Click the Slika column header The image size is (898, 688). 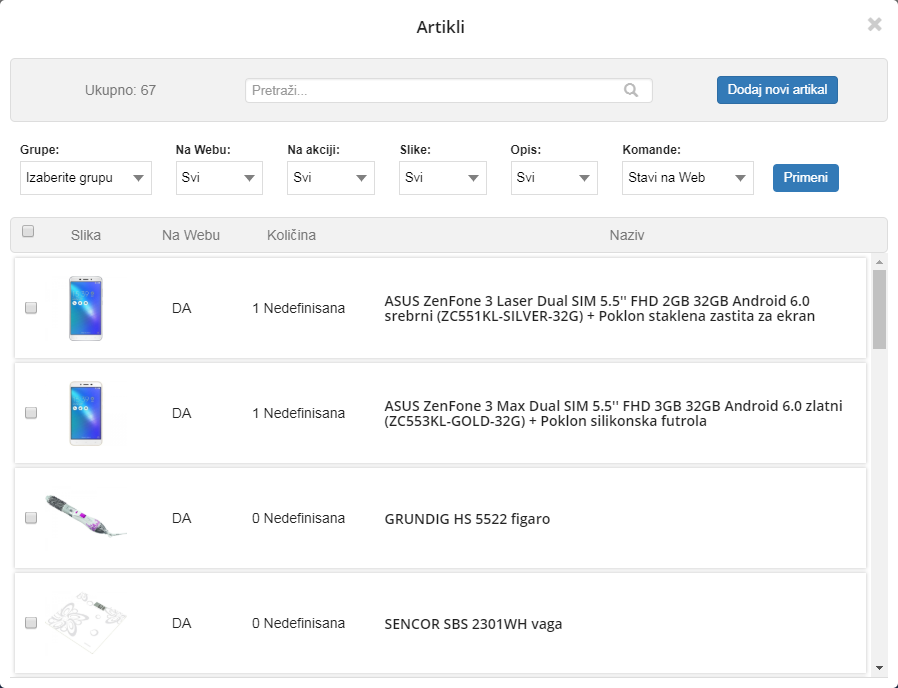86,235
